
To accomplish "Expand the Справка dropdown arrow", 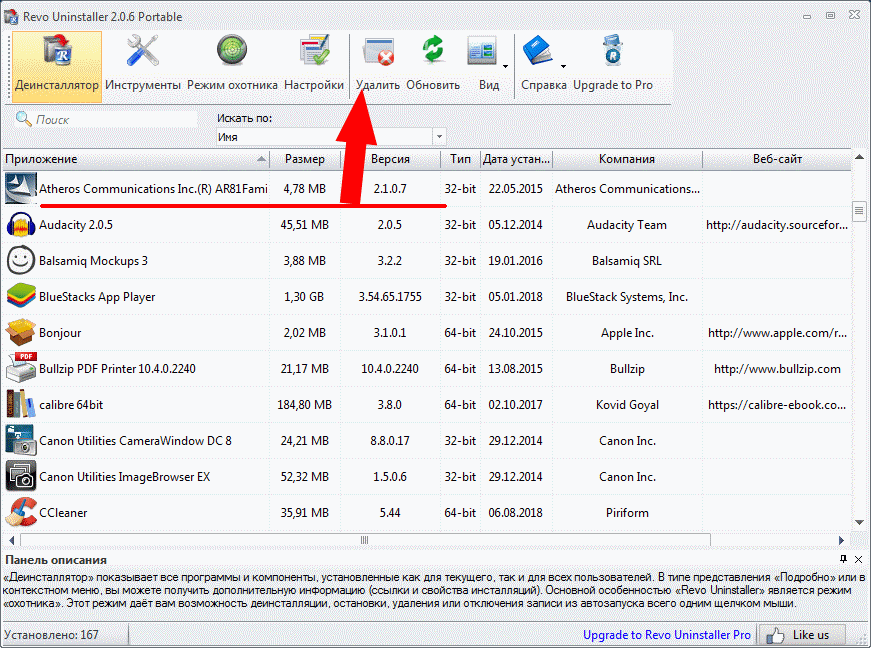I will [x=563, y=67].
